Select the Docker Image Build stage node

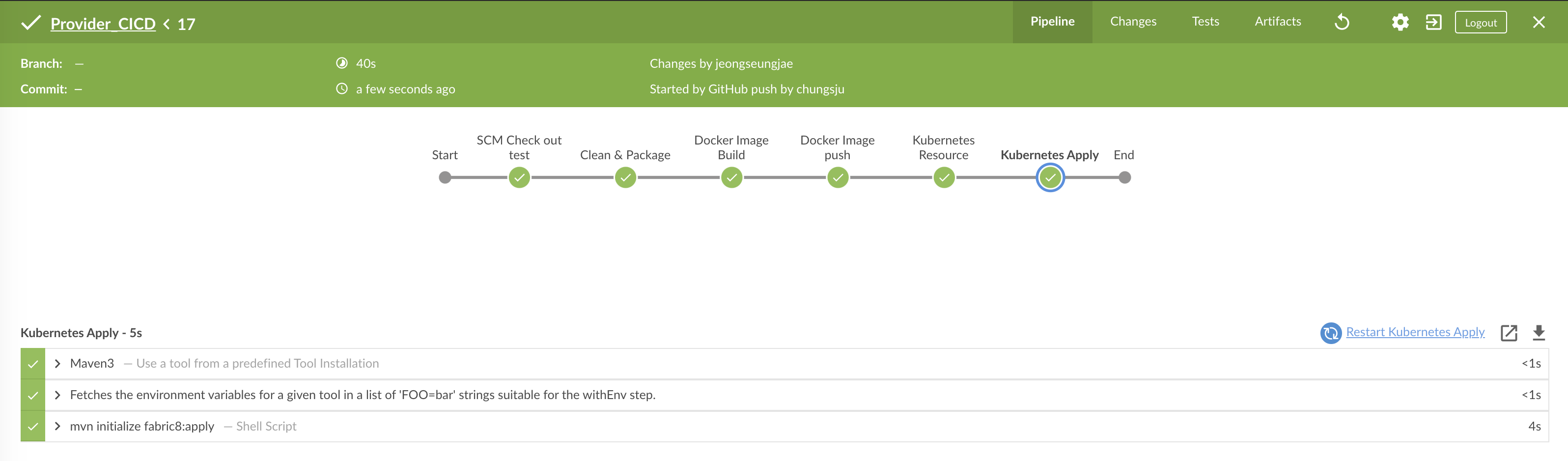tap(731, 178)
